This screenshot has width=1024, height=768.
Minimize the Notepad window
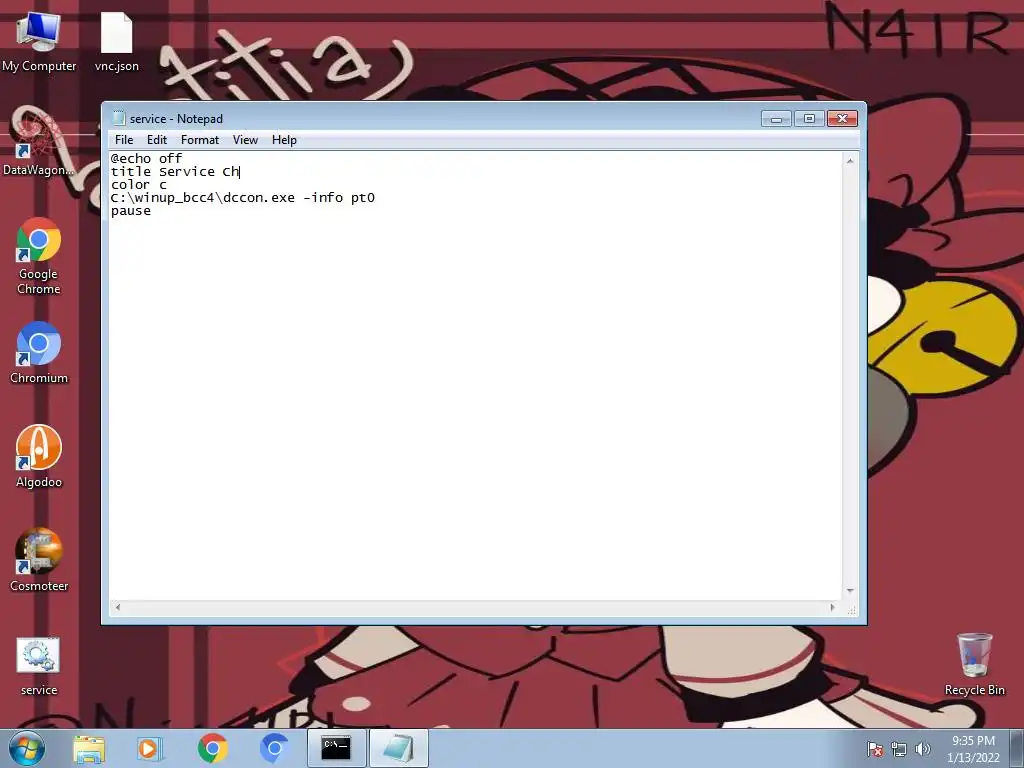(x=776, y=119)
